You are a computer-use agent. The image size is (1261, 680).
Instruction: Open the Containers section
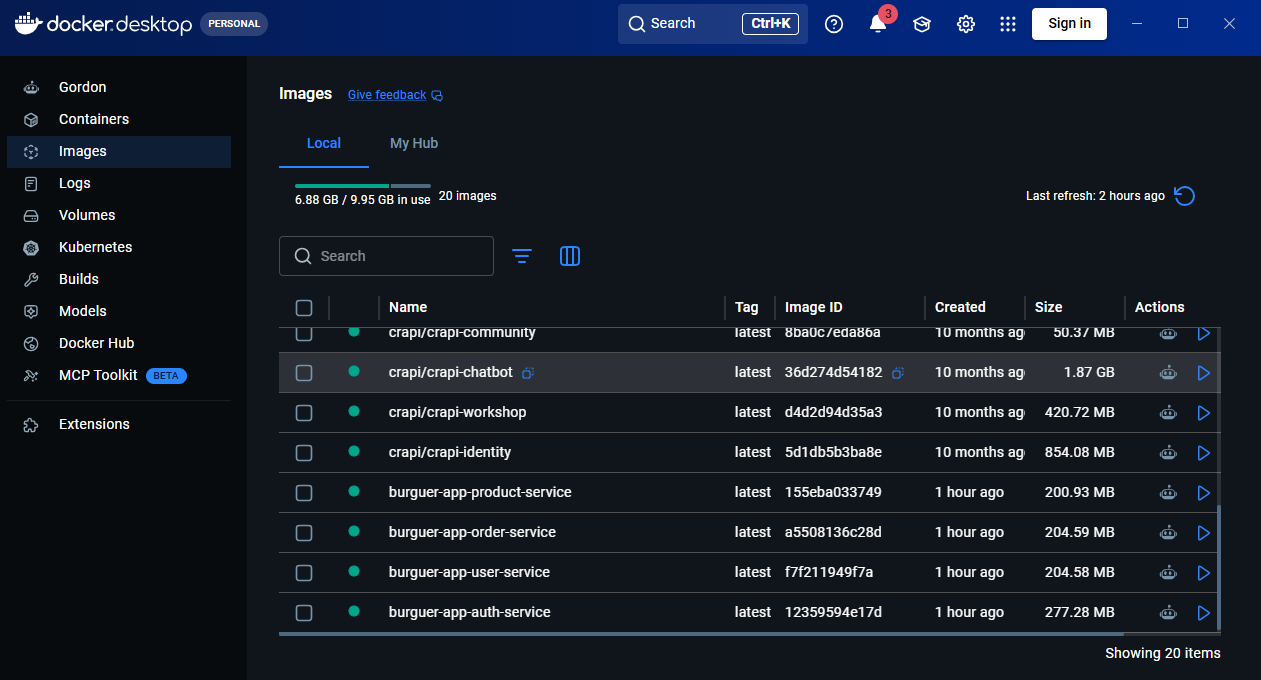coord(118,119)
